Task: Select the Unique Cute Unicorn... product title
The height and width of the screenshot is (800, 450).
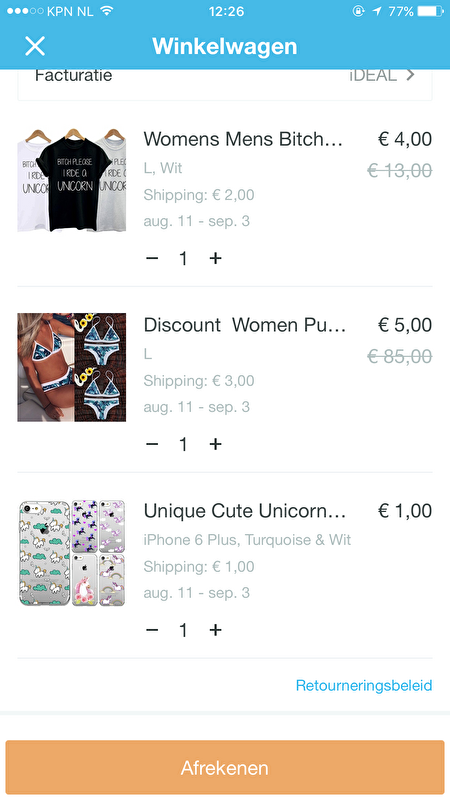Action: [x=244, y=511]
